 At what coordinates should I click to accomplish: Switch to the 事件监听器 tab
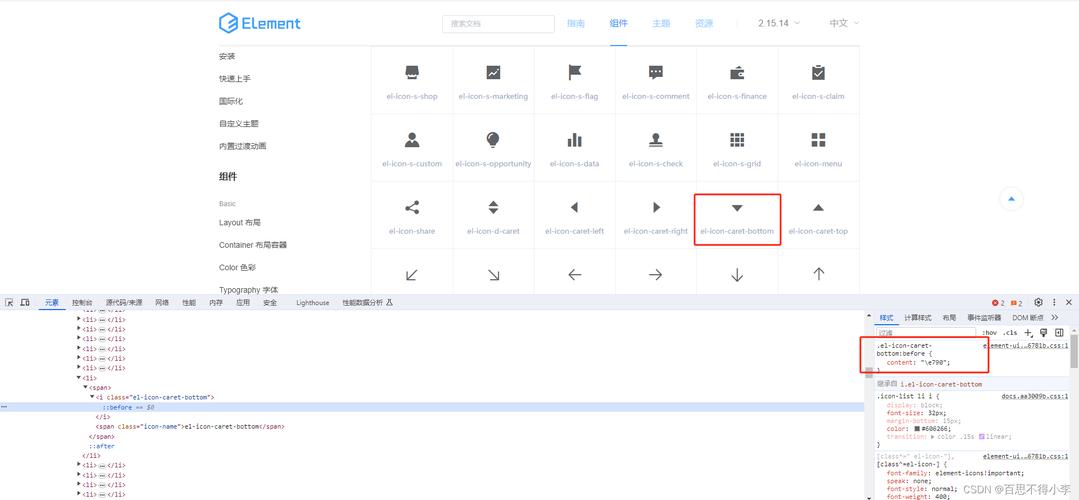(x=984, y=318)
